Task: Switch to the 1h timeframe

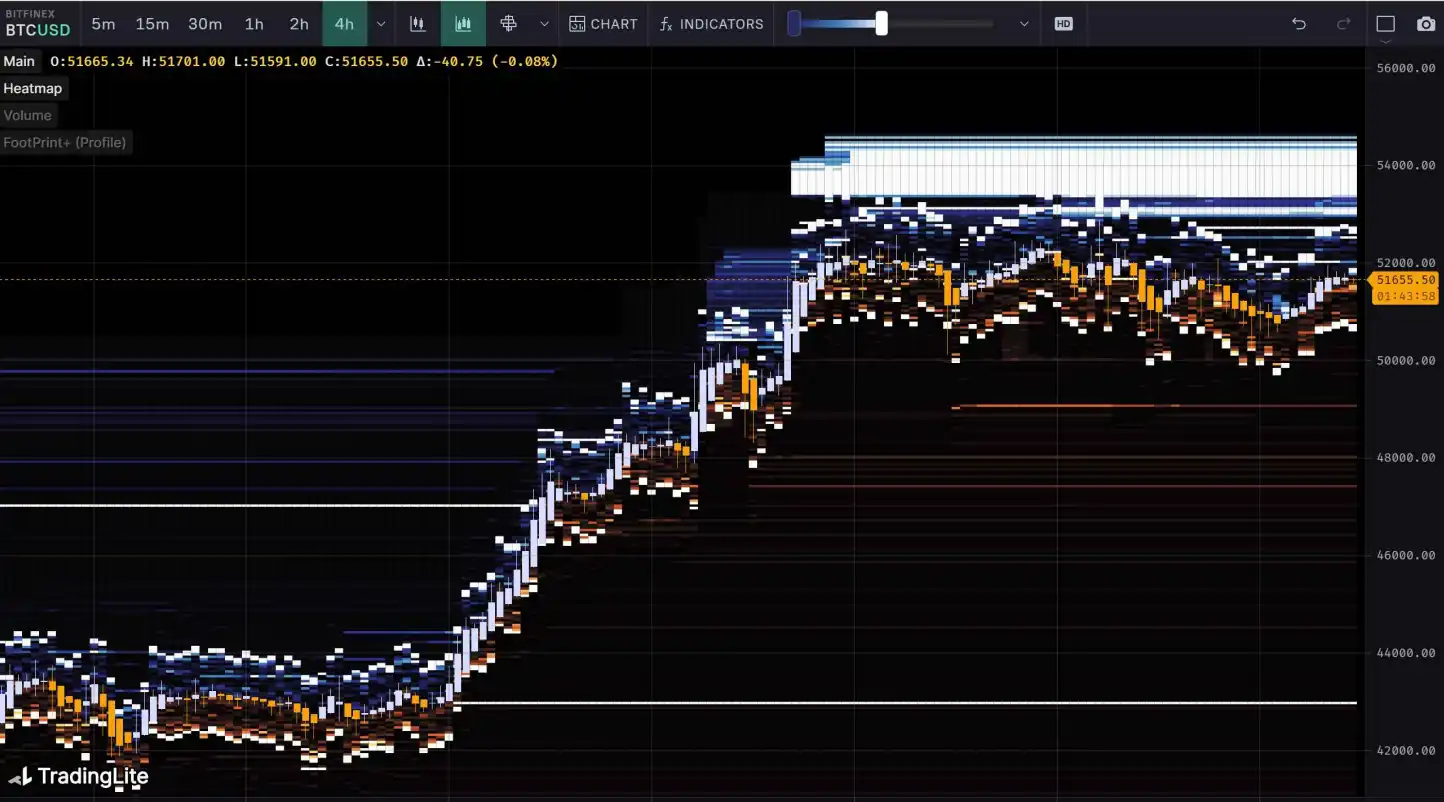Action: tap(254, 24)
